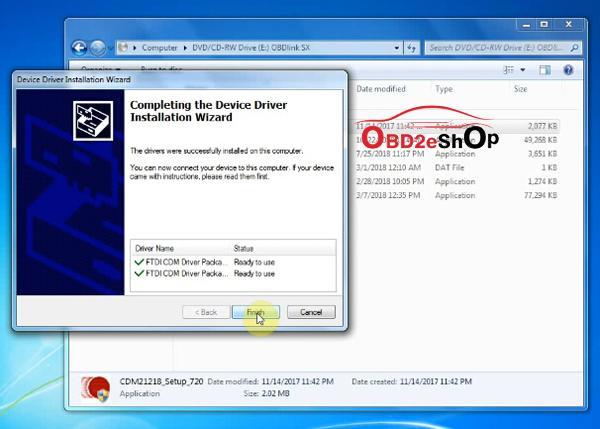Expand the arrow after Computer breadcrumb

point(185,48)
